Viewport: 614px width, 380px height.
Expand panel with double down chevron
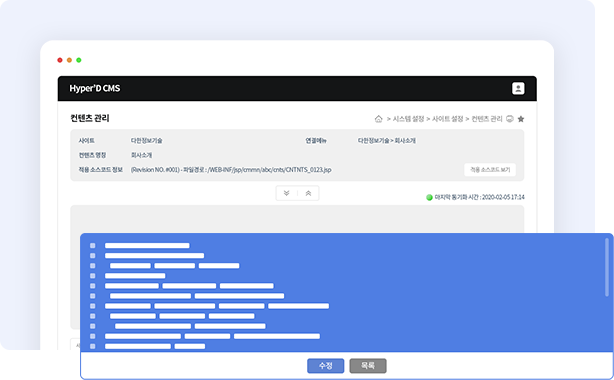pos(286,193)
